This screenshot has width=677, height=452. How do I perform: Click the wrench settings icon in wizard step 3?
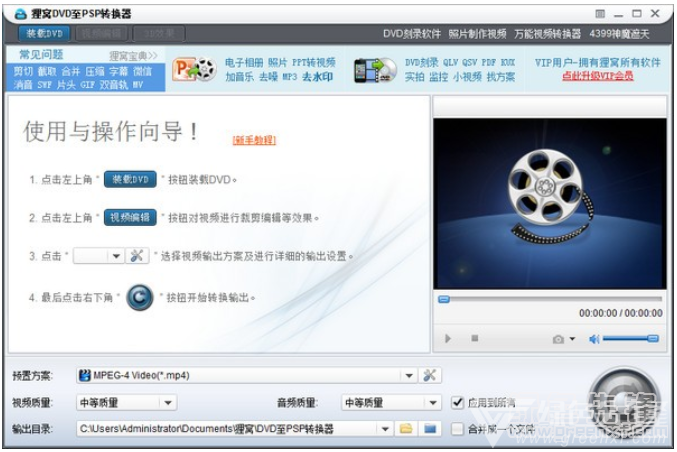[137, 256]
